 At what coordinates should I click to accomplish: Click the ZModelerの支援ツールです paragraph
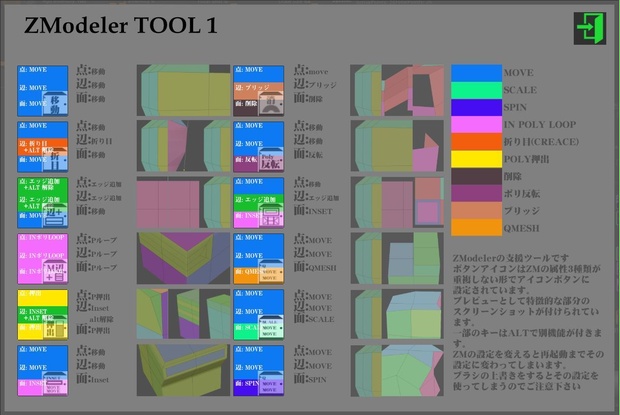pyautogui.click(x=528, y=322)
